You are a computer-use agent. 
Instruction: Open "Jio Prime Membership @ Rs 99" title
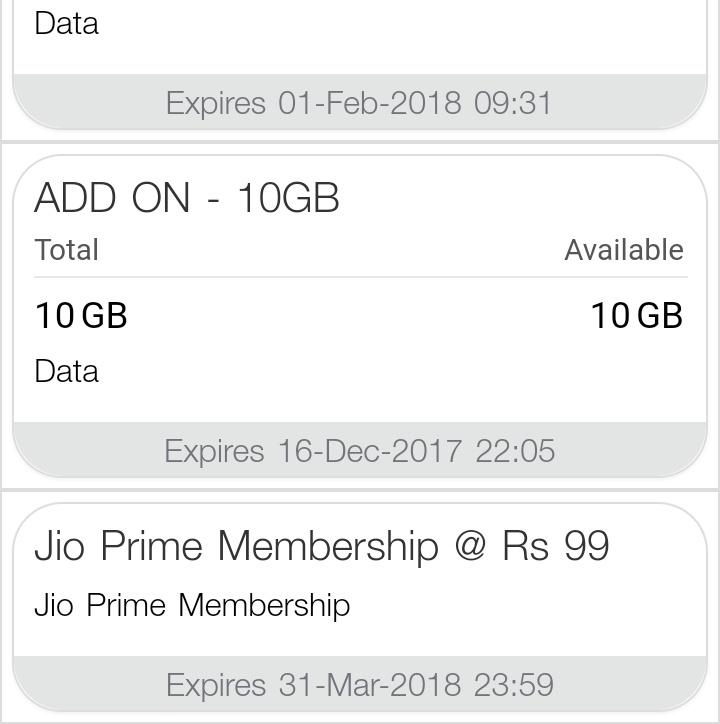(x=321, y=547)
